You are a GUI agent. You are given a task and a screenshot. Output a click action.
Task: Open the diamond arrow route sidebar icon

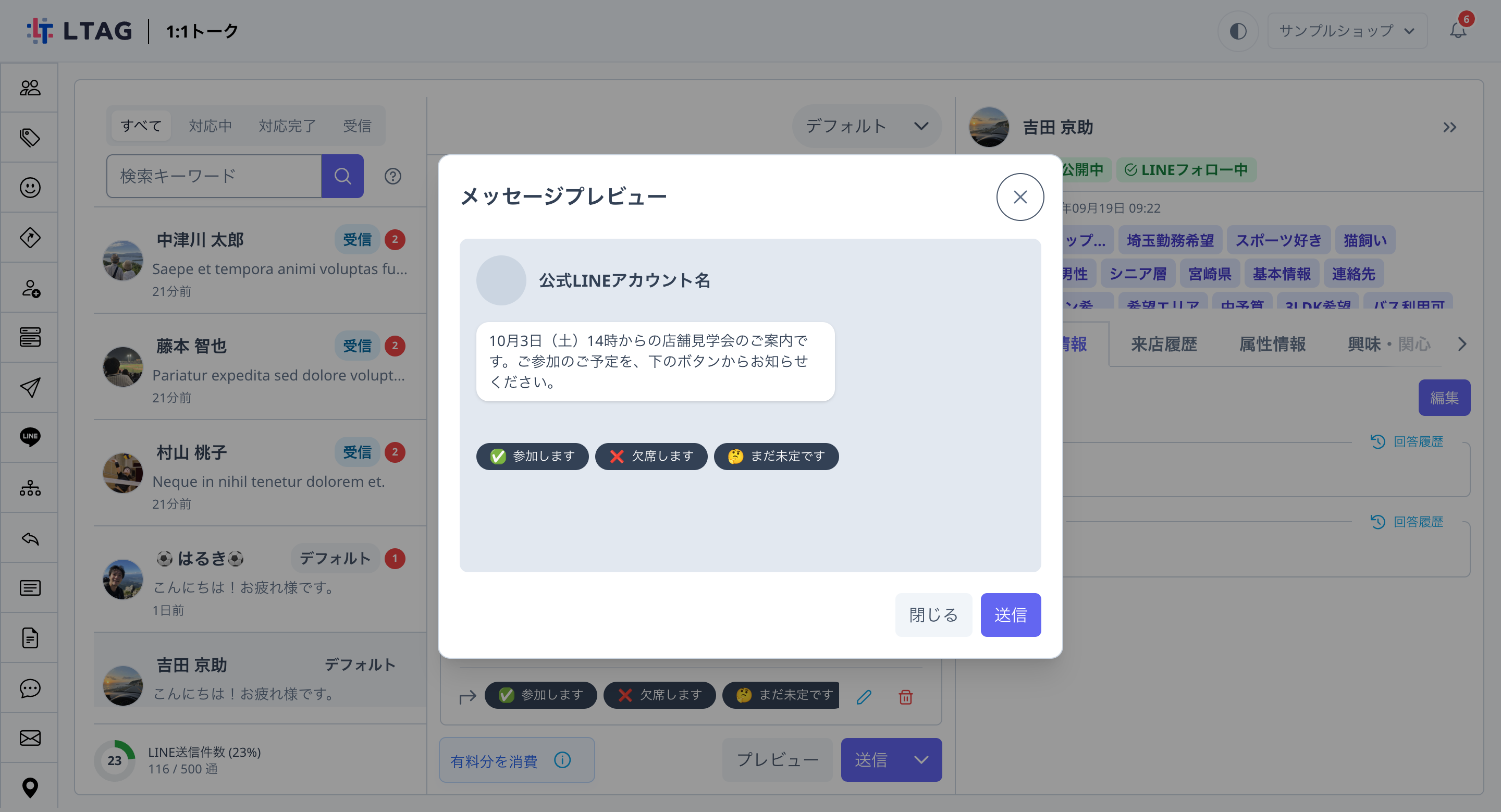point(30,238)
